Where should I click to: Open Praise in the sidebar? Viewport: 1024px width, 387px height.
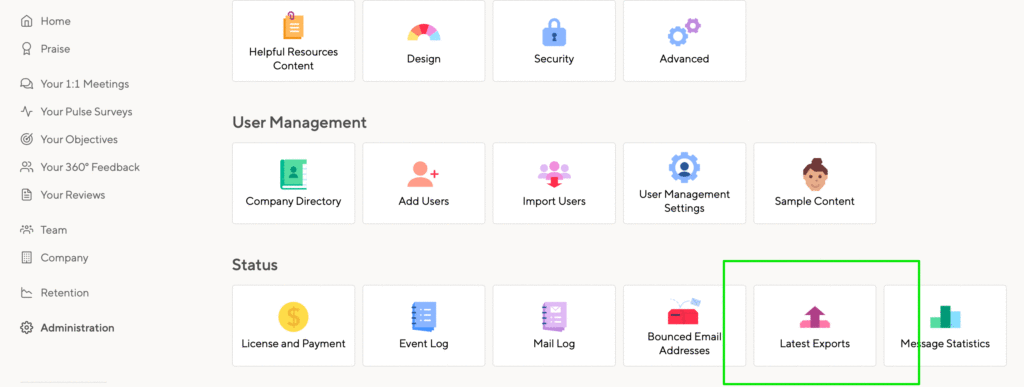pos(46,49)
